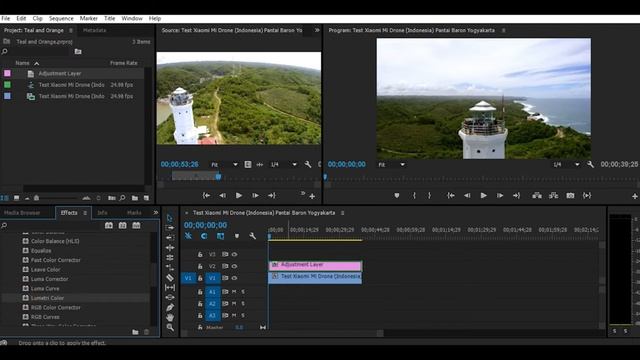Select the Slip tool
The image size is (640, 360).
(170, 287)
